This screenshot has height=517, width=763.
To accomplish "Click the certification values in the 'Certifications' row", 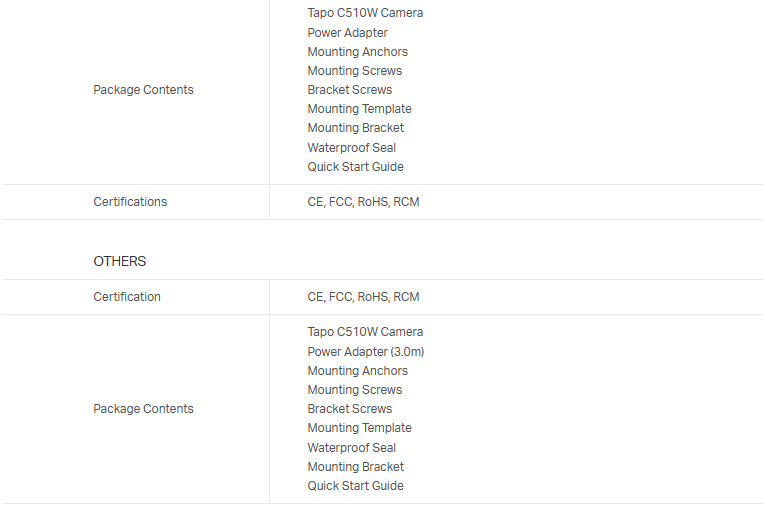I will pos(363,202).
